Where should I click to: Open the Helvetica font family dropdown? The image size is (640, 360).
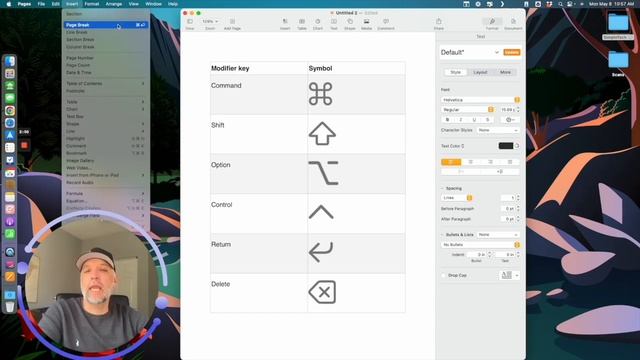480,100
